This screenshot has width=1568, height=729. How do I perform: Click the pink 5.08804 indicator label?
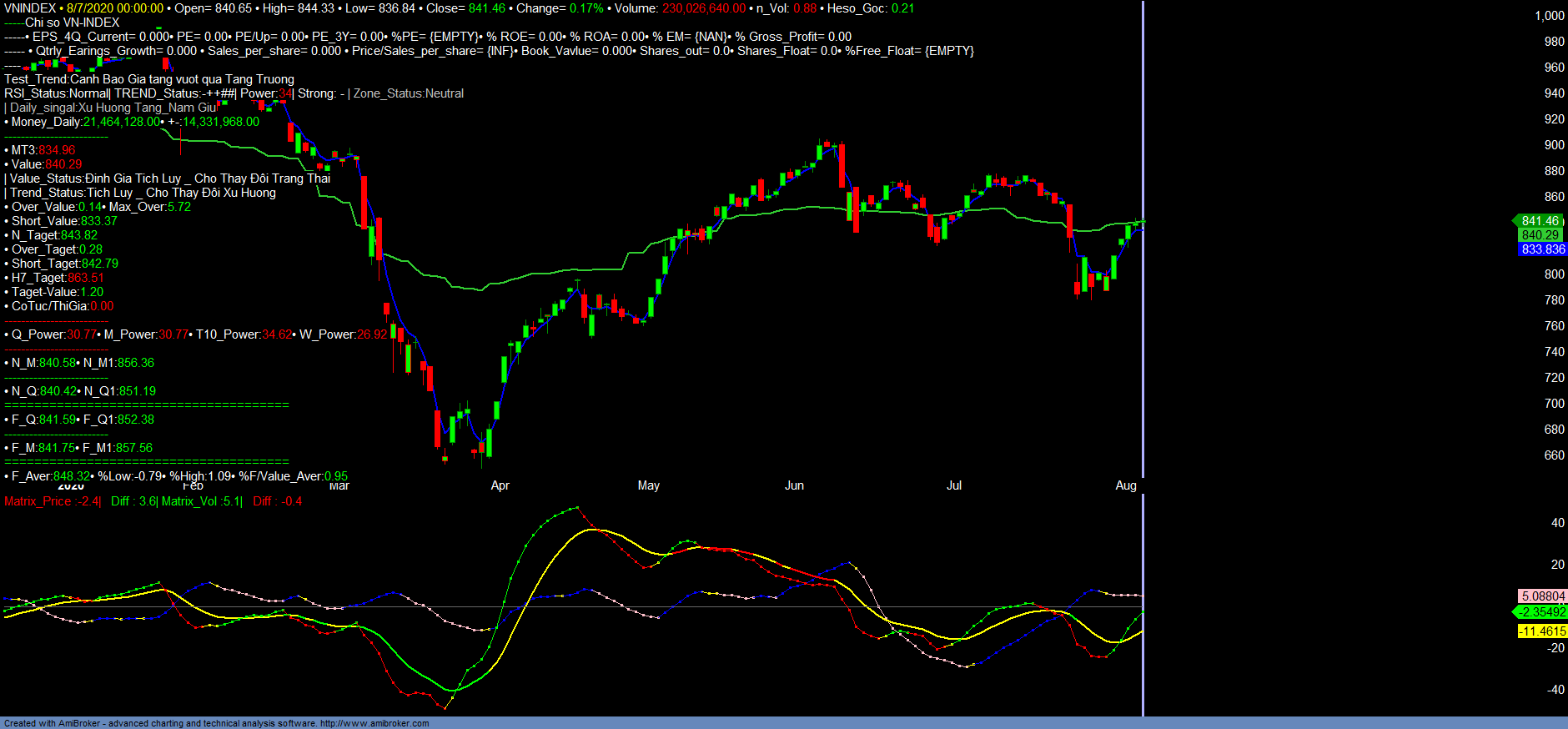(1542, 596)
